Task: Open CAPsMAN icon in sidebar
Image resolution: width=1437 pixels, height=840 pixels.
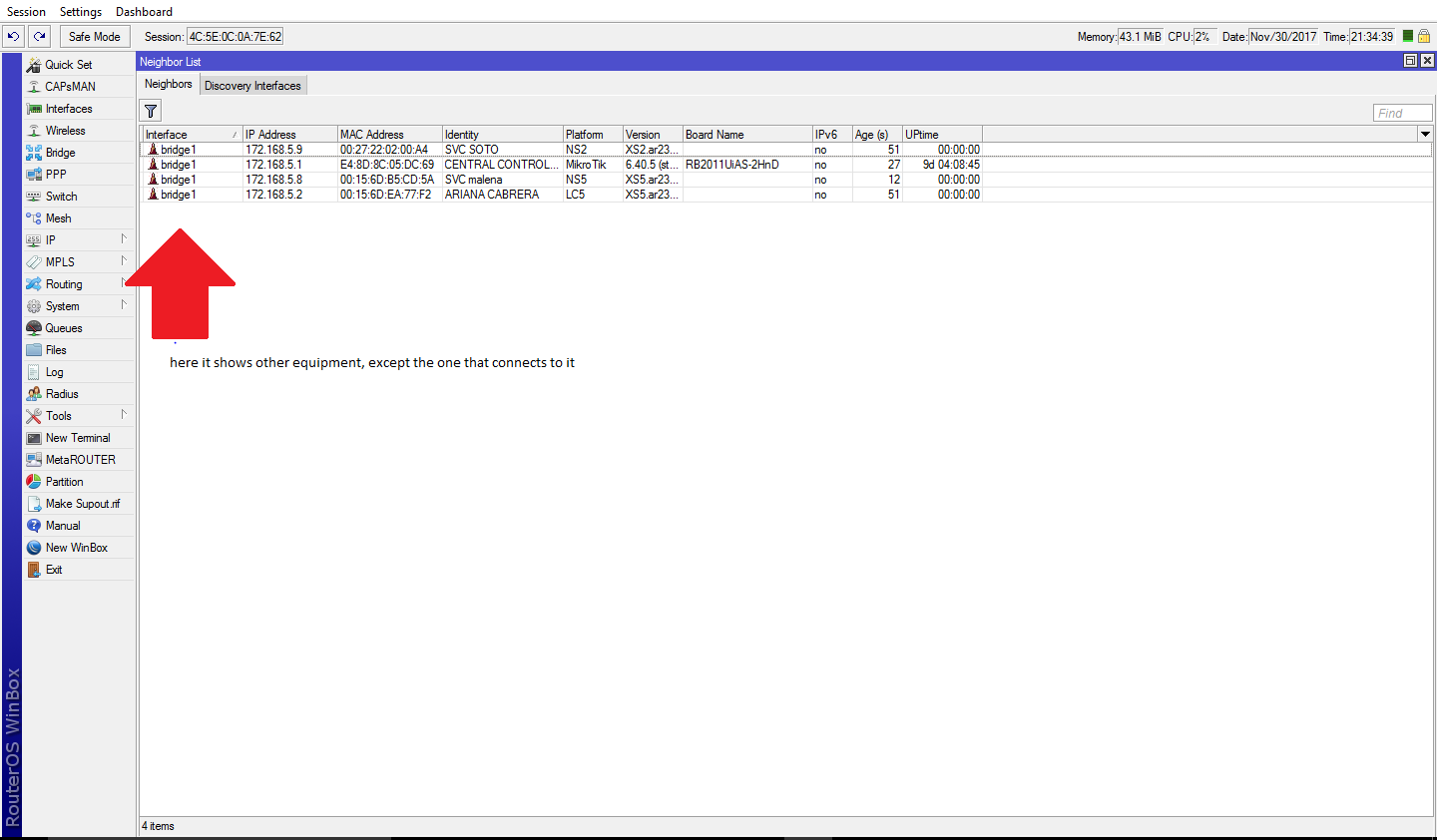Action: (34, 87)
